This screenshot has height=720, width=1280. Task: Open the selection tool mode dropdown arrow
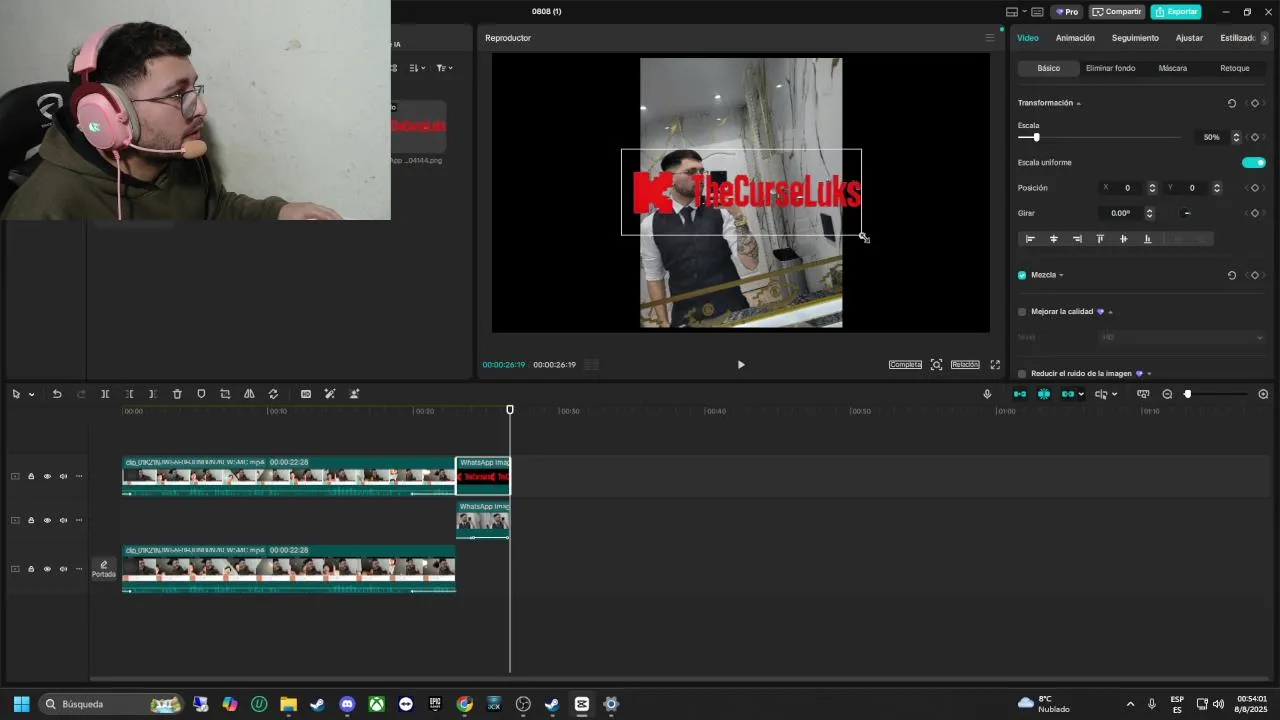click(31, 394)
